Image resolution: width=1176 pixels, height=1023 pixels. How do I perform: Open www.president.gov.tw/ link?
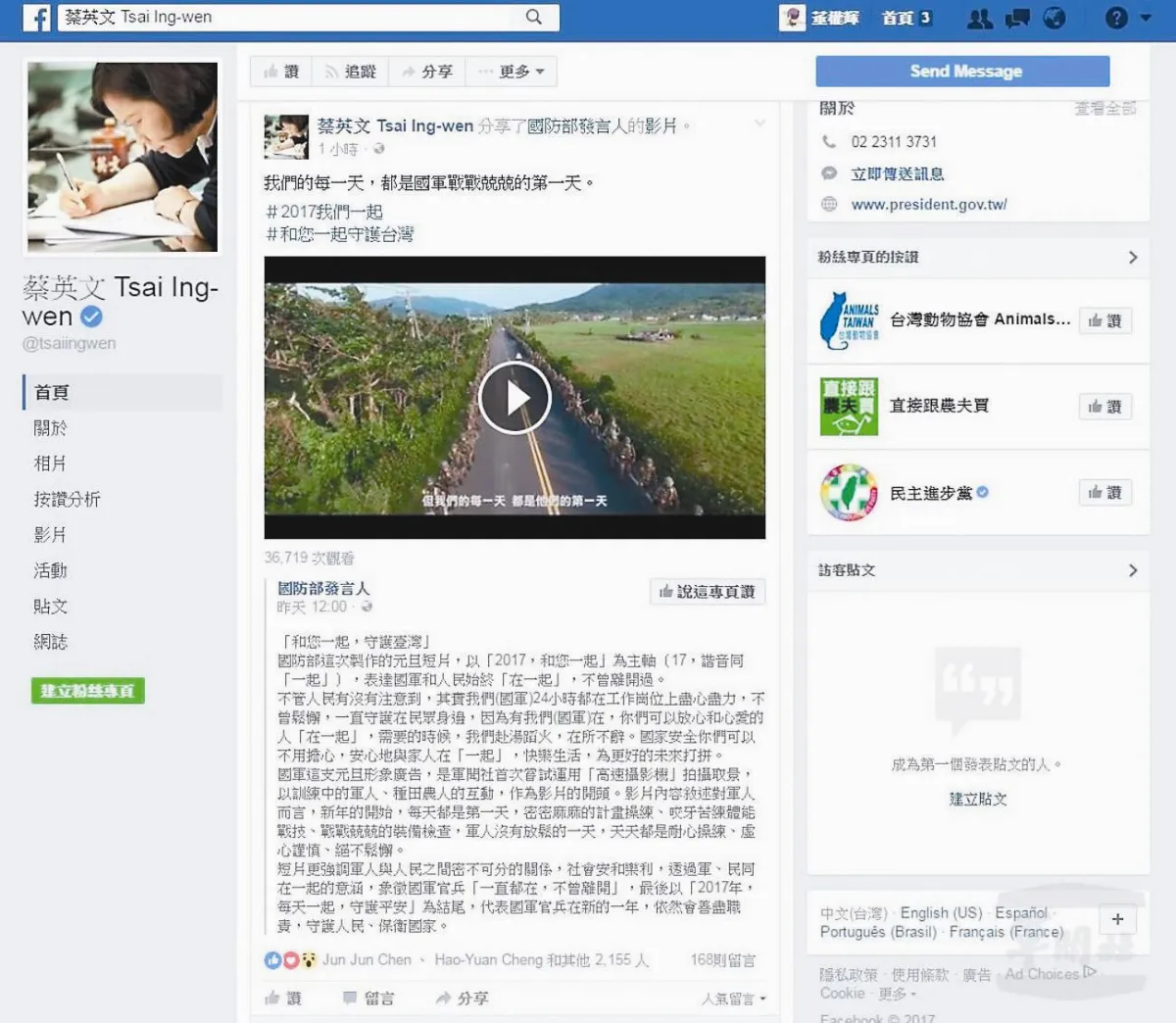click(x=929, y=204)
